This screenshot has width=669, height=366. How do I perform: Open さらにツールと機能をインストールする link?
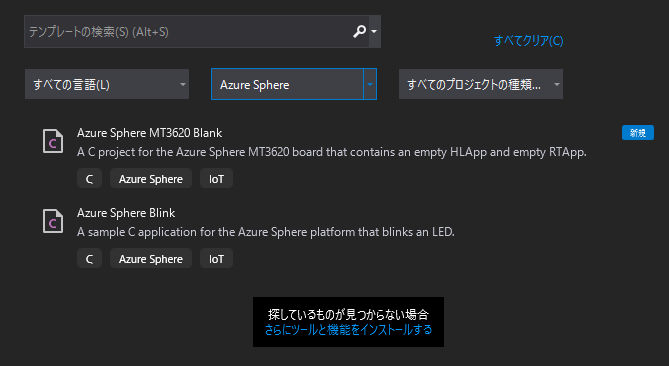[x=348, y=329]
